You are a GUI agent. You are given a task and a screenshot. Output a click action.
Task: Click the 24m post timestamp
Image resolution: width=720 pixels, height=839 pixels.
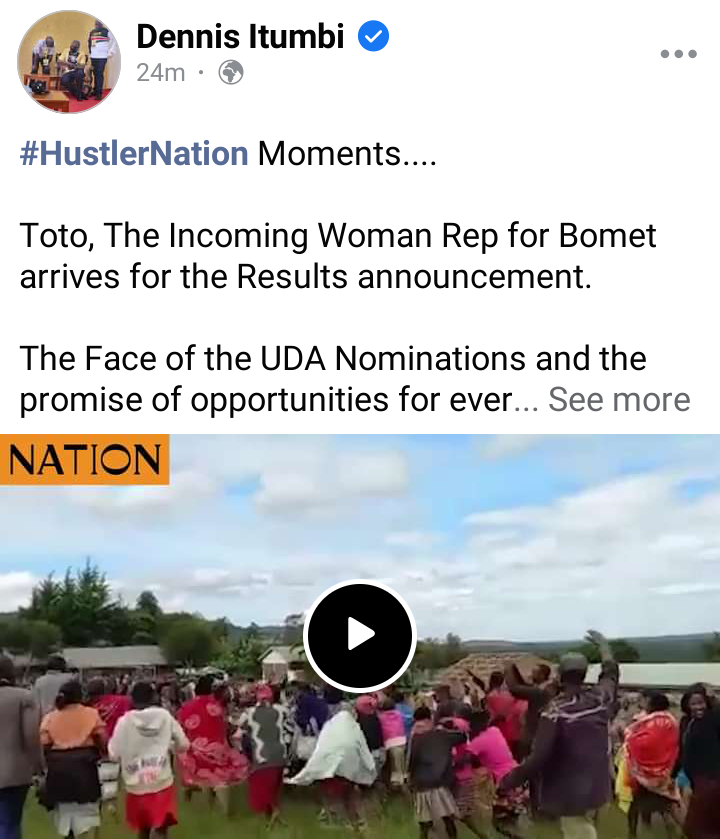coord(160,73)
